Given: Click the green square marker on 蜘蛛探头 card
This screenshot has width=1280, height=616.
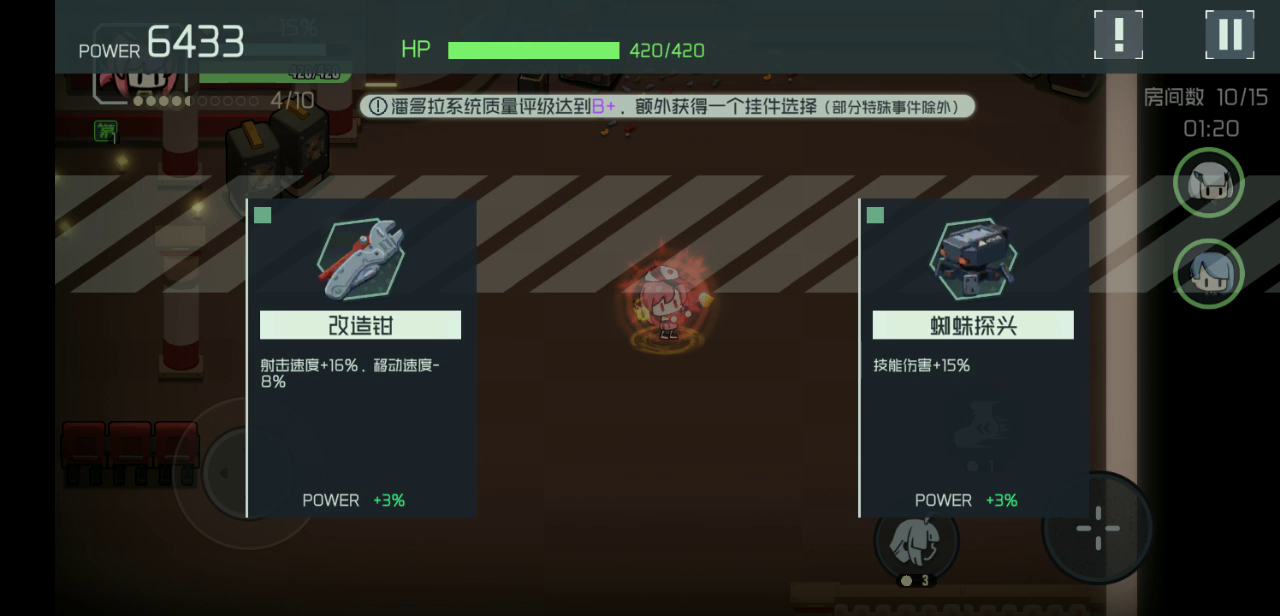Looking at the screenshot, I should (x=875, y=215).
